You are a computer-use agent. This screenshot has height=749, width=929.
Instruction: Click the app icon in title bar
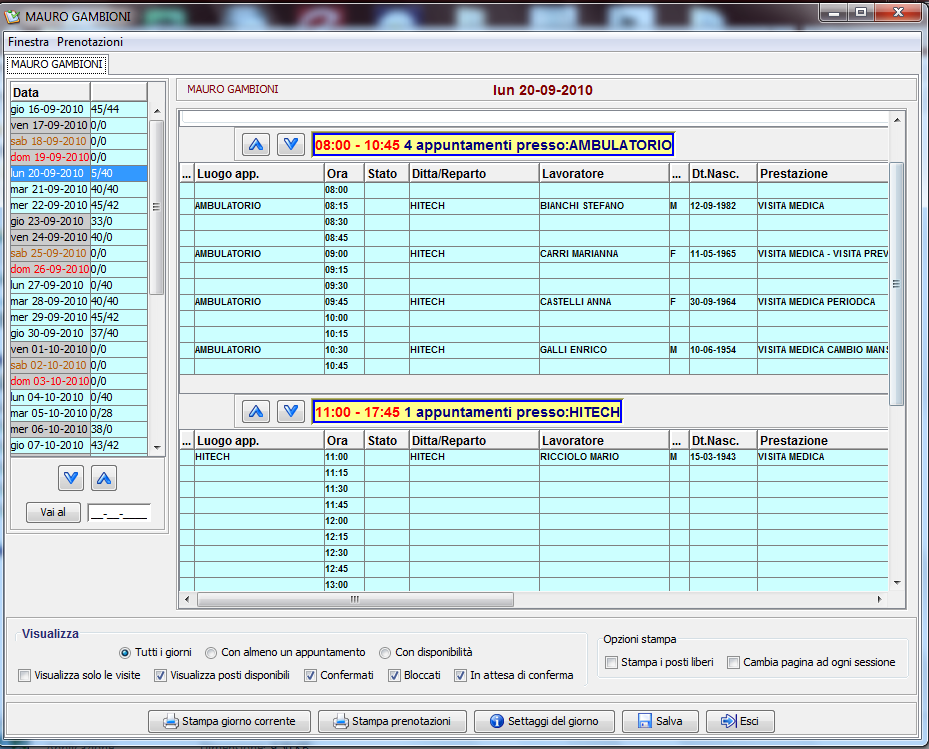coord(12,17)
